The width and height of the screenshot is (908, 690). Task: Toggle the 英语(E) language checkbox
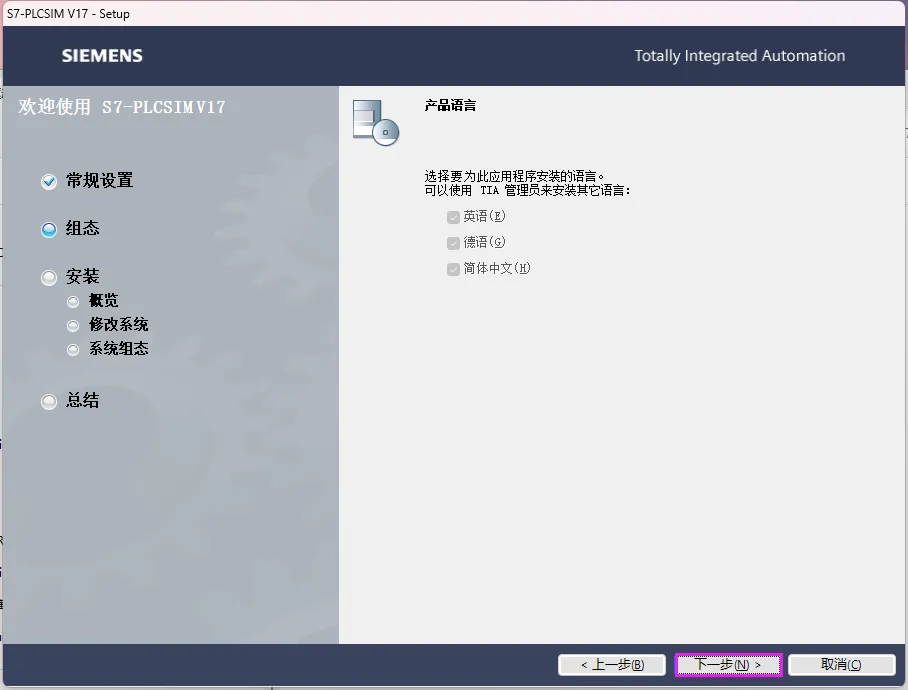453,217
